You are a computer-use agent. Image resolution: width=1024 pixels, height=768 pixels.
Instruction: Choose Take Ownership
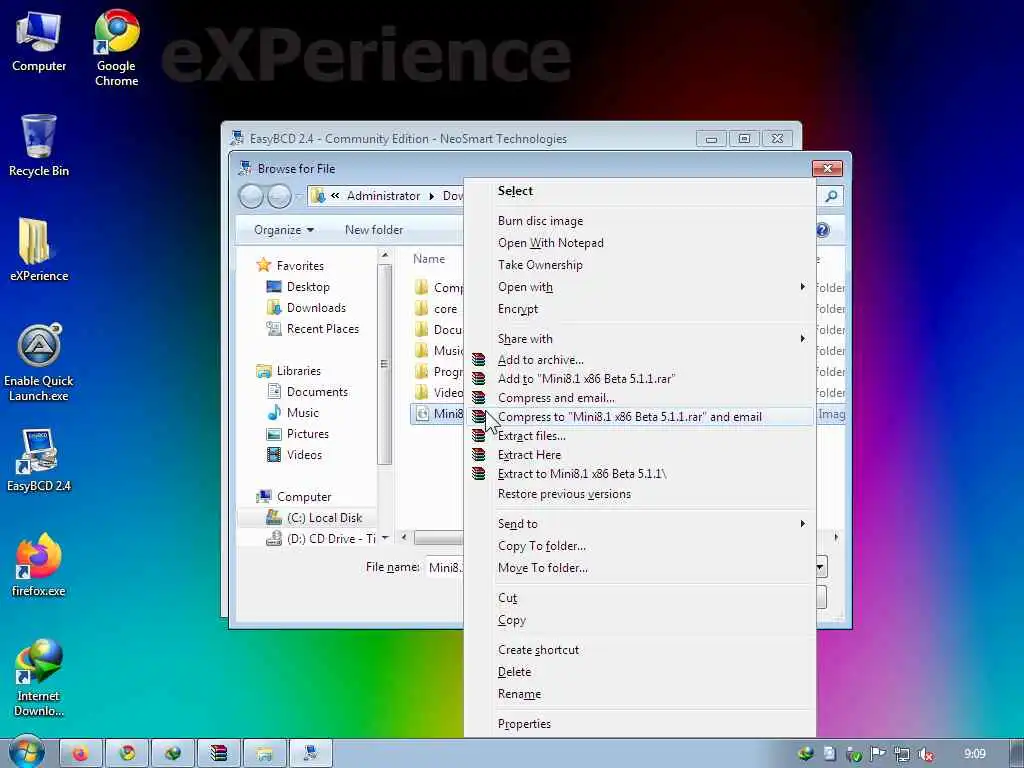pos(640,264)
